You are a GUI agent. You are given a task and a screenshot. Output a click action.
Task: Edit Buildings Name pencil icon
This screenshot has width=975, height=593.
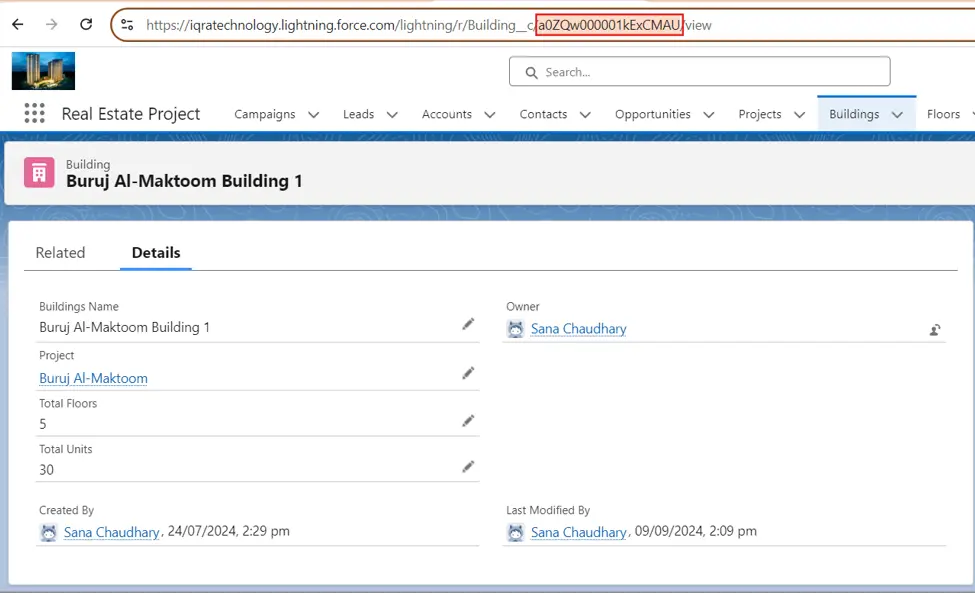tap(468, 324)
